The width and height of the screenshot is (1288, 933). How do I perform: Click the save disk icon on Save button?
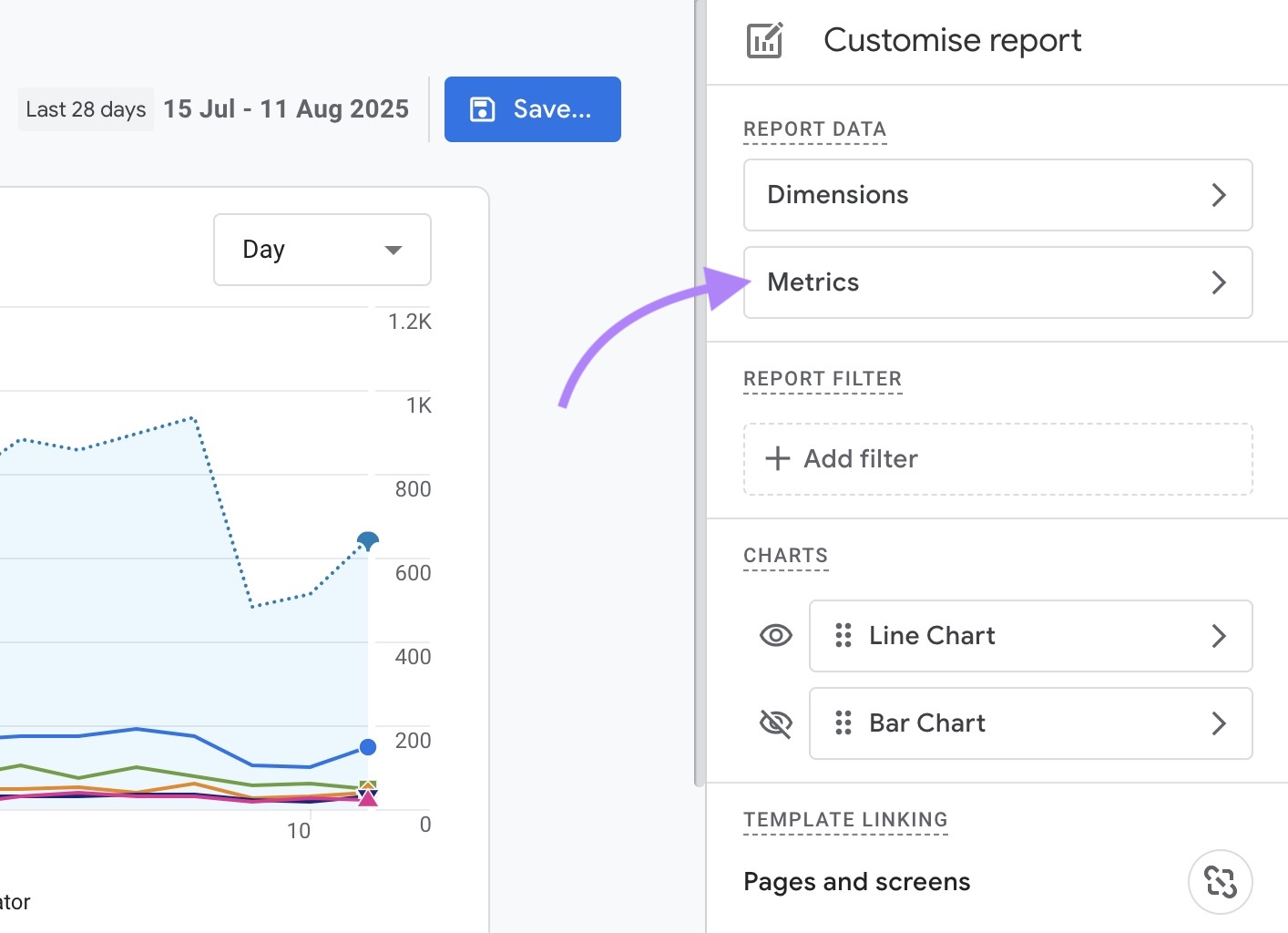tap(480, 108)
